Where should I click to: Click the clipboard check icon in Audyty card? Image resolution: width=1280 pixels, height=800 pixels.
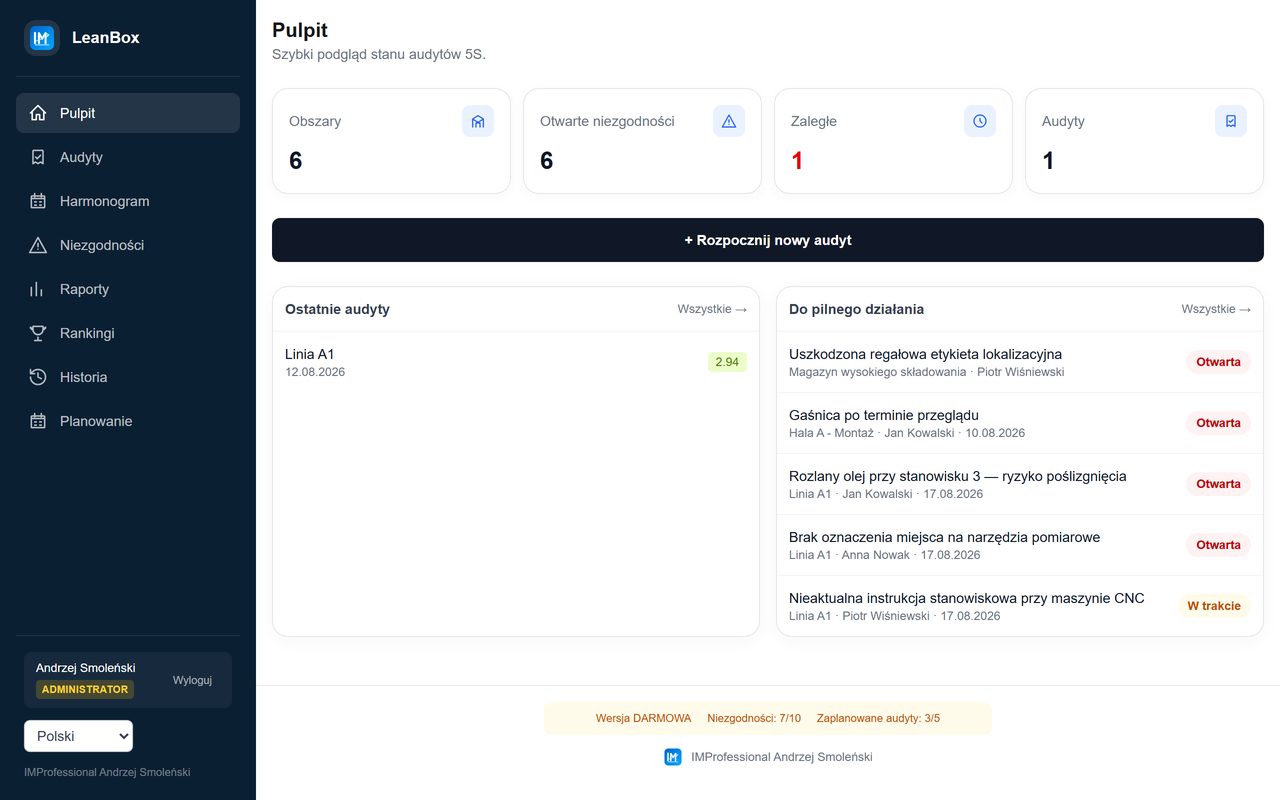pos(1231,121)
